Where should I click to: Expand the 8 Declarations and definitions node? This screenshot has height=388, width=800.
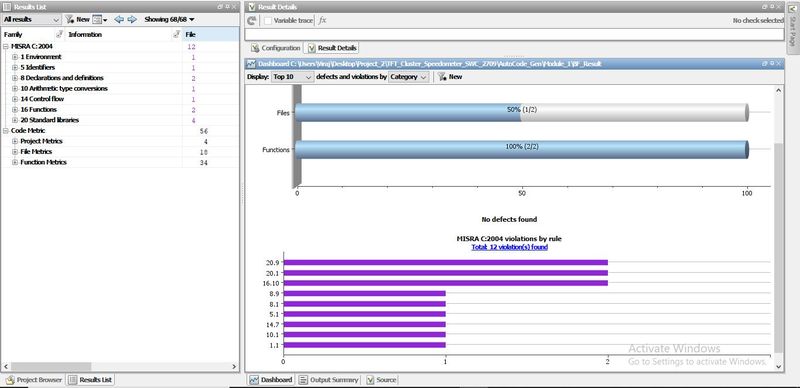click(x=15, y=78)
